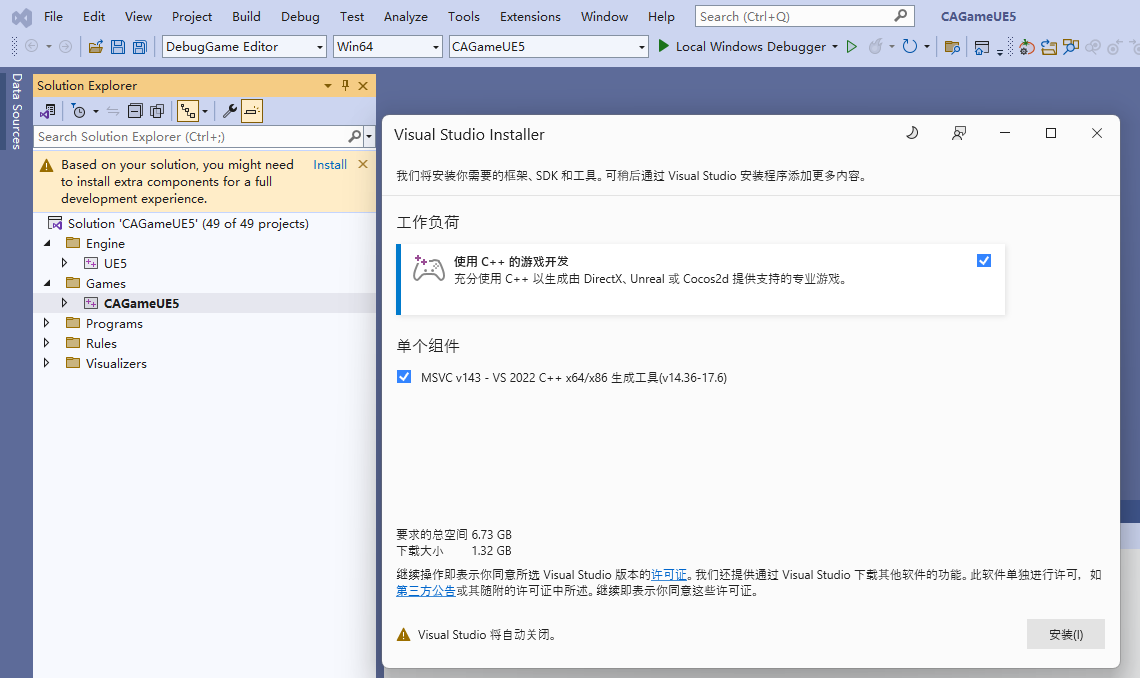This screenshot has width=1140, height=678.
Task: Click the Save icon in the toolbar
Action: tap(117, 47)
